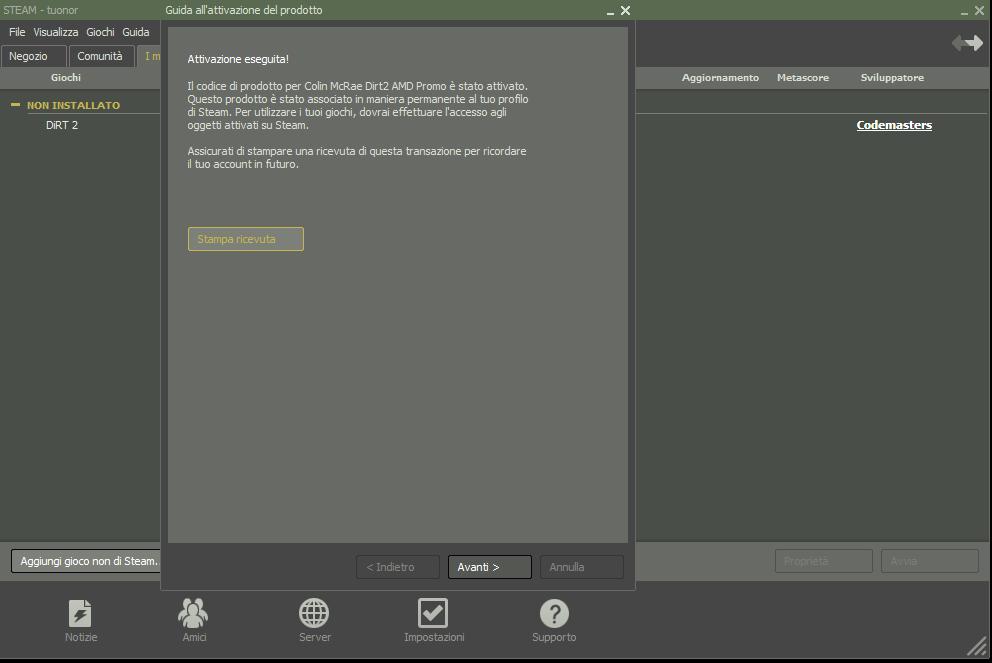Screen dimensions: 992x663
Task: Minimize the main Steam window
Action: (964, 11)
